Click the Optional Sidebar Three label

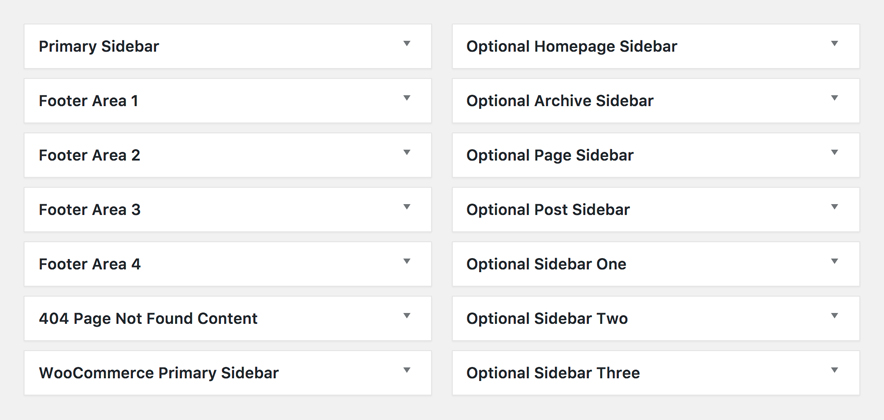point(553,373)
